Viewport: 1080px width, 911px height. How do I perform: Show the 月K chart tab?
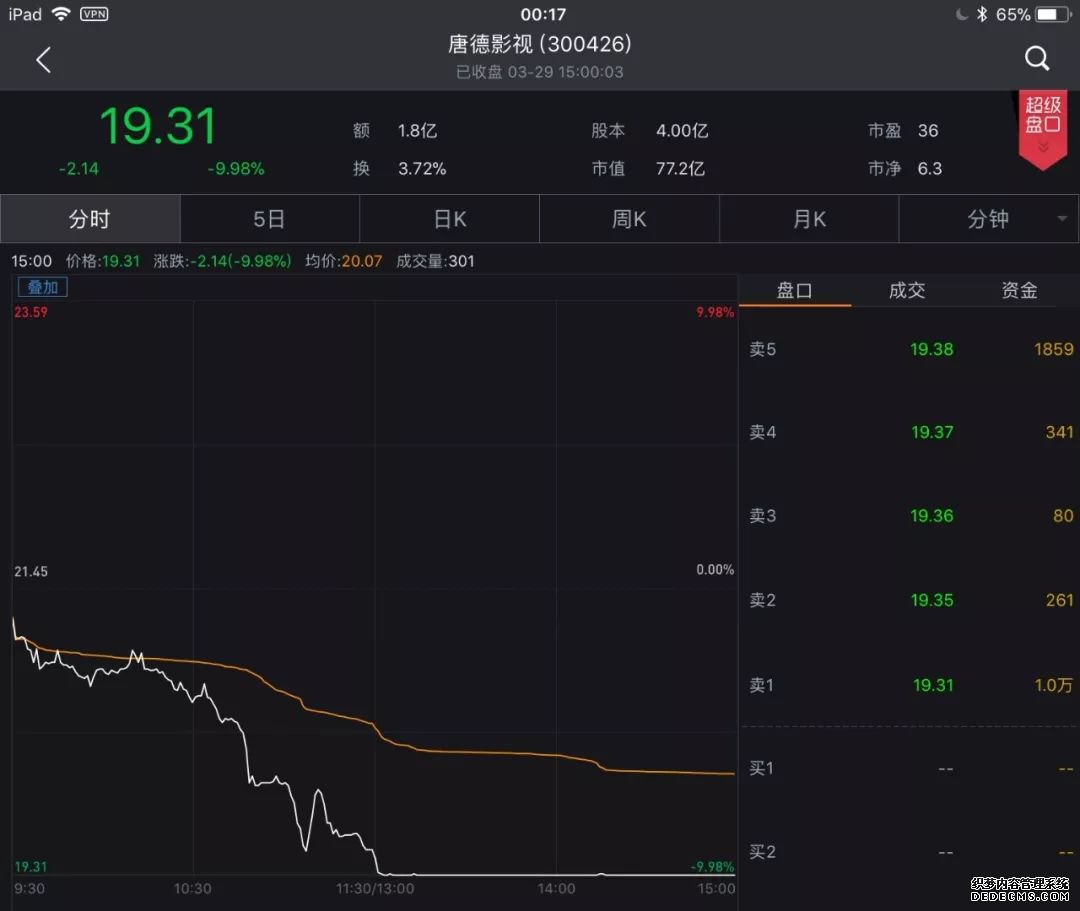click(x=809, y=219)
